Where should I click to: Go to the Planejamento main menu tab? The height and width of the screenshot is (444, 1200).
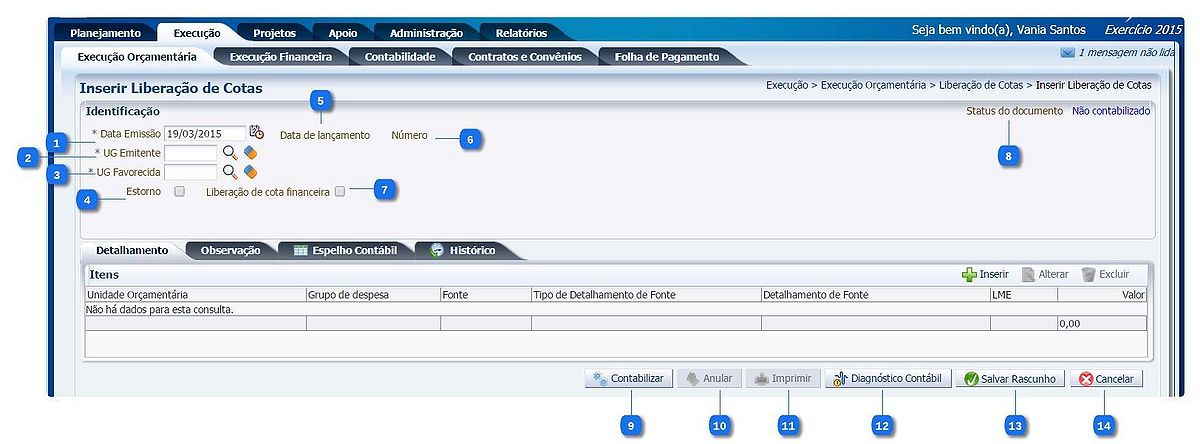[x=105, y=33]
